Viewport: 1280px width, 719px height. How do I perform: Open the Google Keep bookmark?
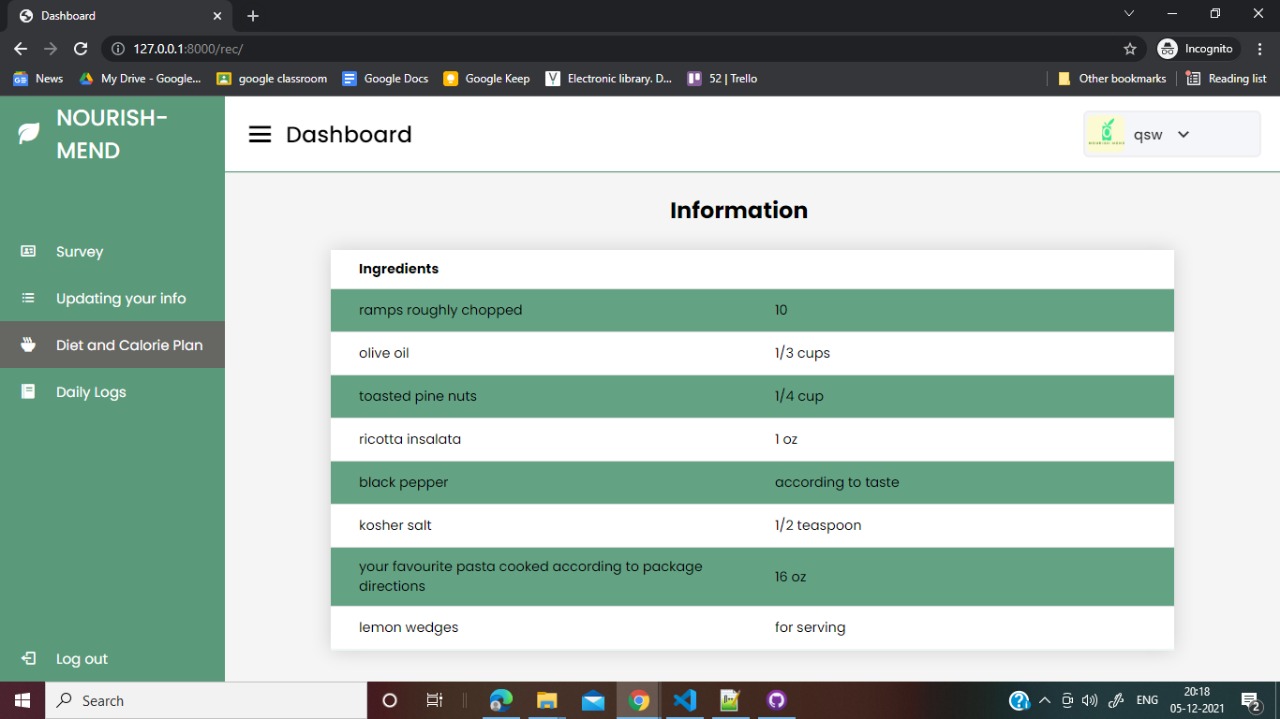pyautogui.click(x=487, y=78)
